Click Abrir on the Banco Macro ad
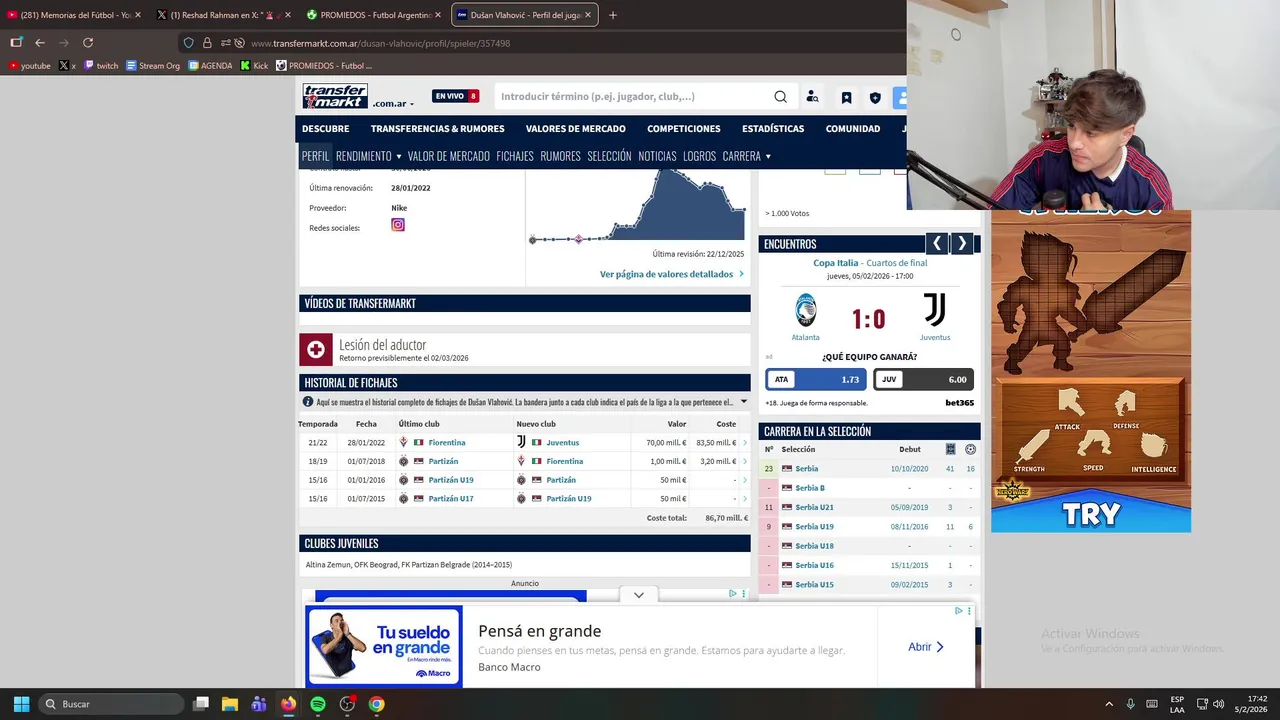Image resolution: width=1280 pixels, height=720 pixels. pos(926,647)
